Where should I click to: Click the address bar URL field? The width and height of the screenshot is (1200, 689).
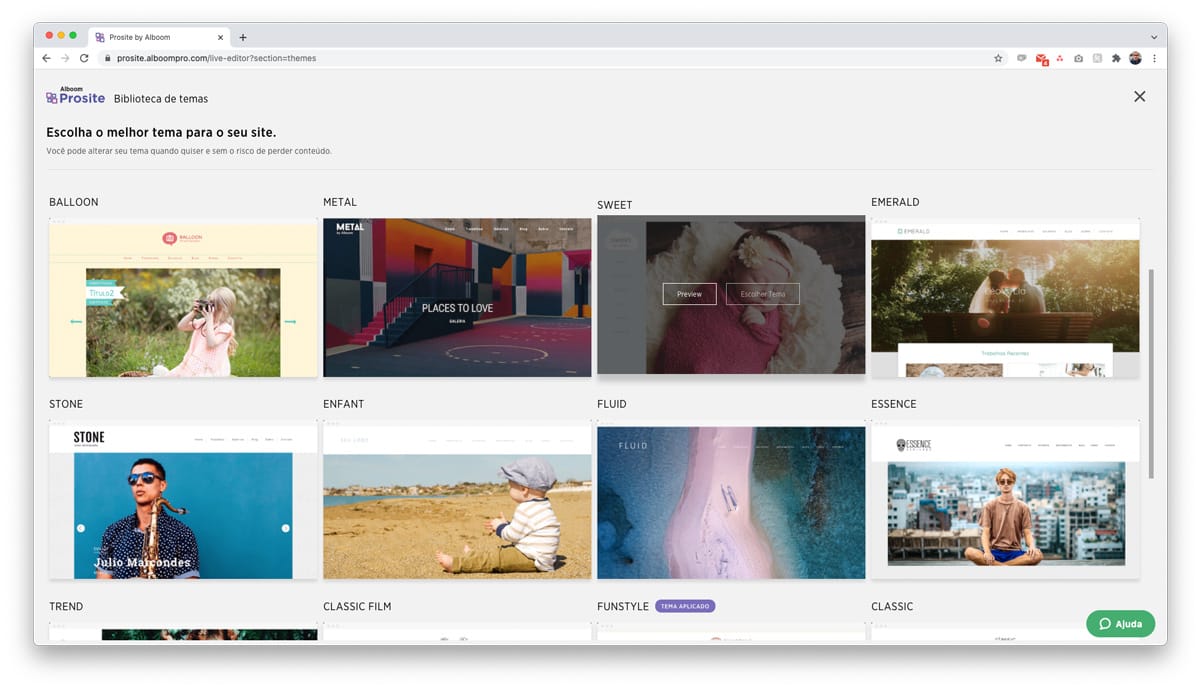tap(550, 58)
